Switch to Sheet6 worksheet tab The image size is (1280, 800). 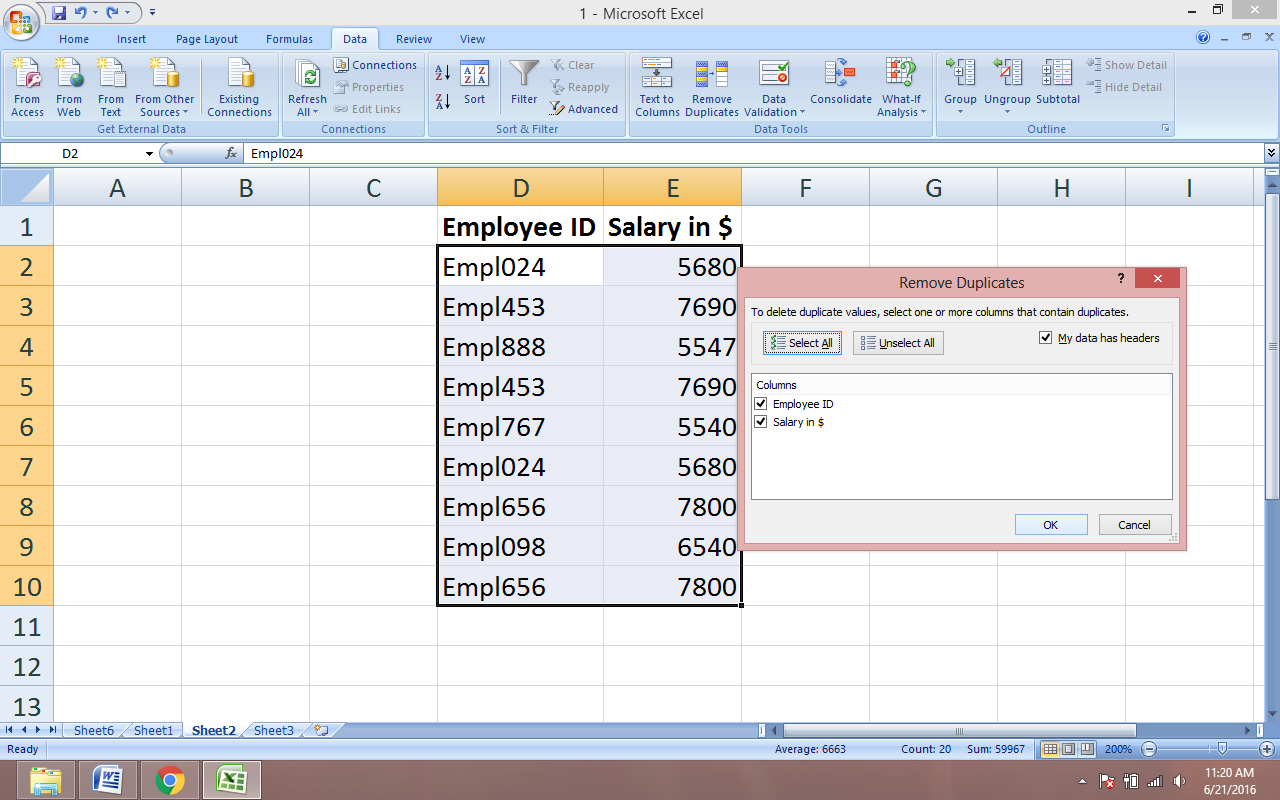pyautogui.click(x=94, y=730)
